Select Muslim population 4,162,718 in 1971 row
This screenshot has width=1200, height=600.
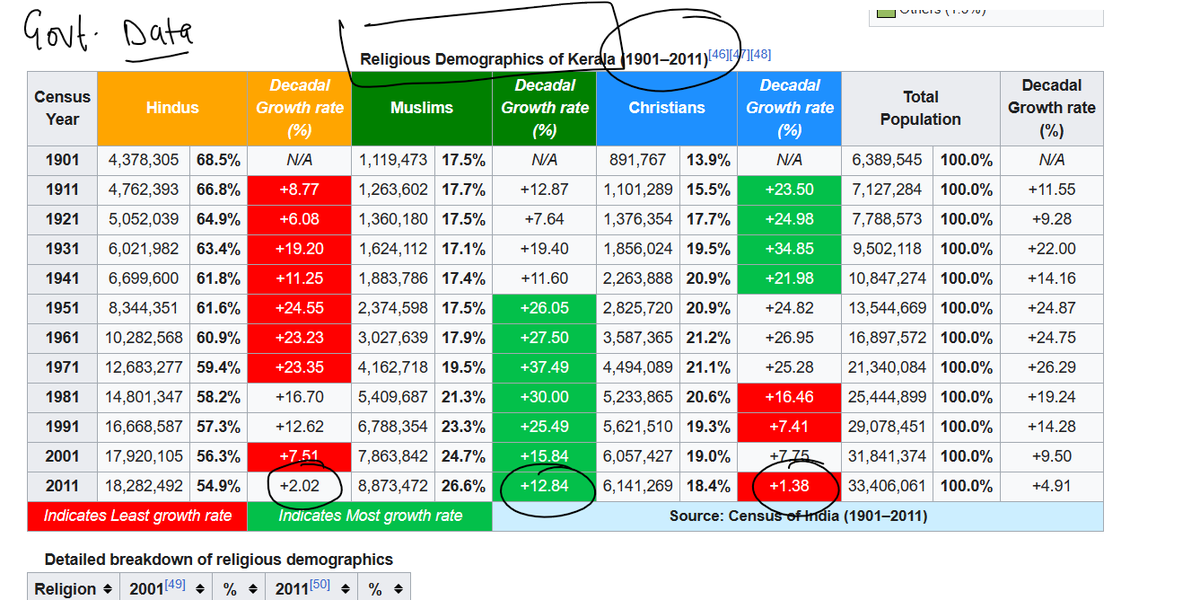(392, 367)
